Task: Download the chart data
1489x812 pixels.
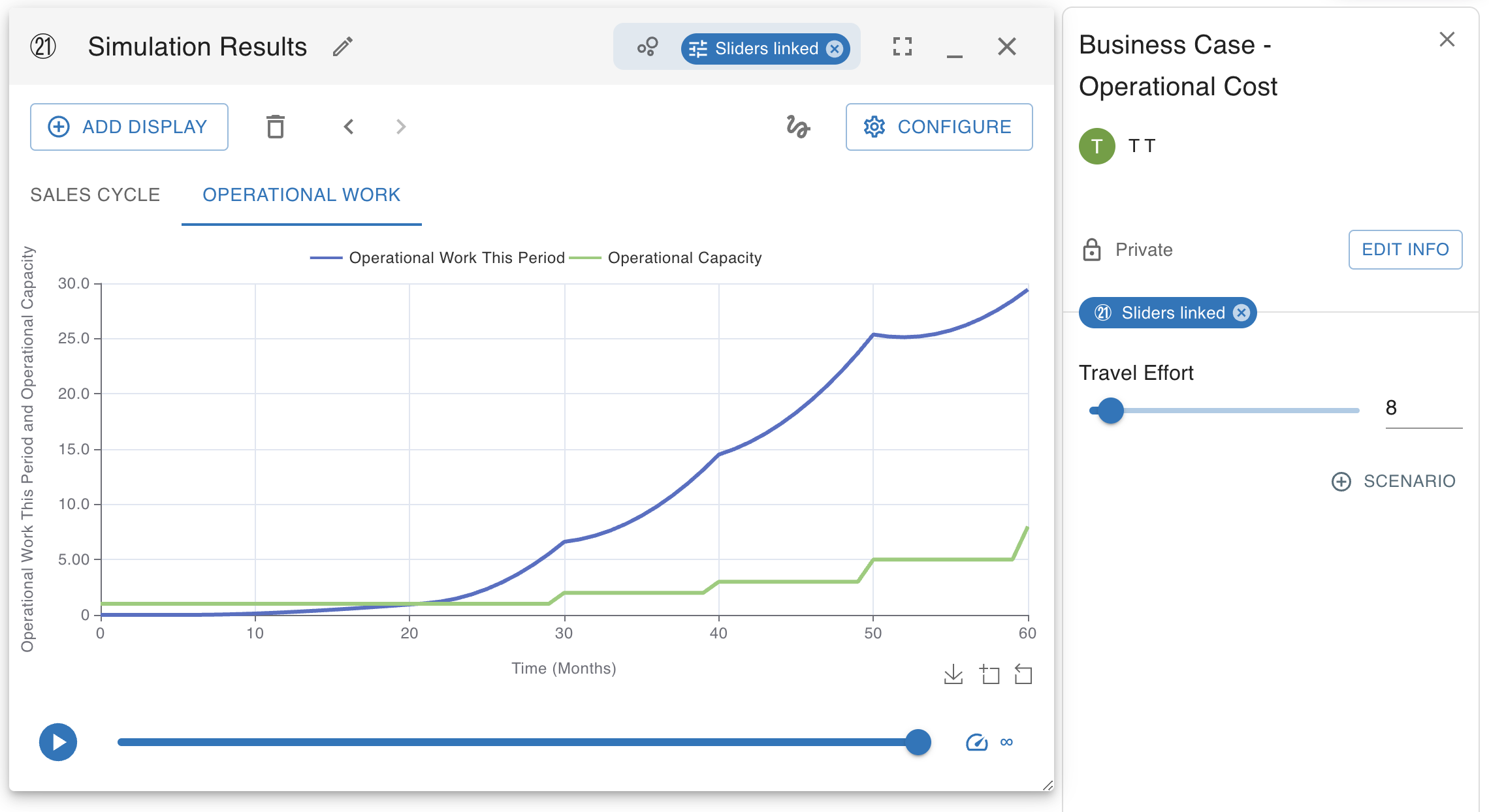Action: (x=953, y=674)
